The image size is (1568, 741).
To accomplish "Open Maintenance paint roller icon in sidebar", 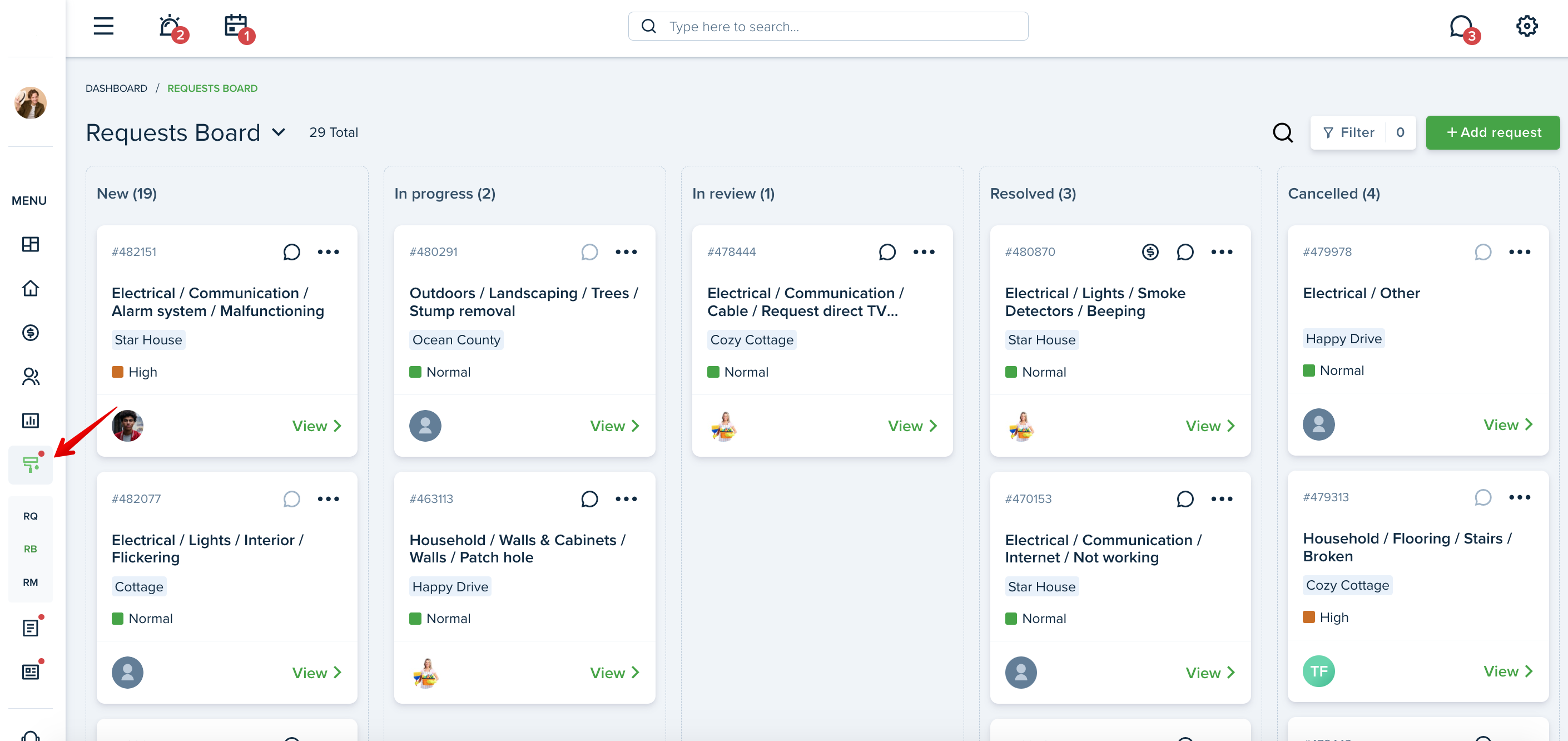I will (x=31, y=465).
